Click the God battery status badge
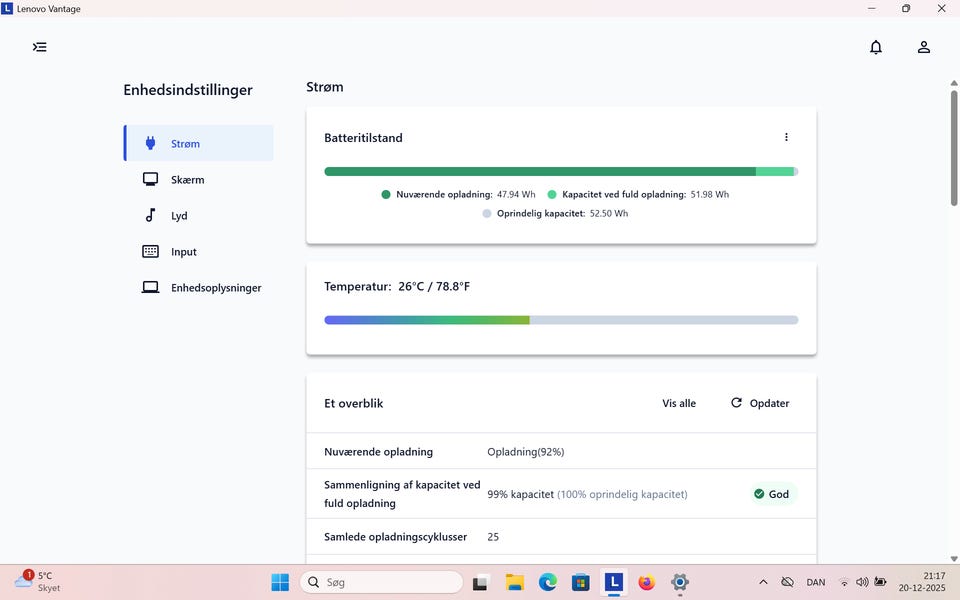 point(772,494)
